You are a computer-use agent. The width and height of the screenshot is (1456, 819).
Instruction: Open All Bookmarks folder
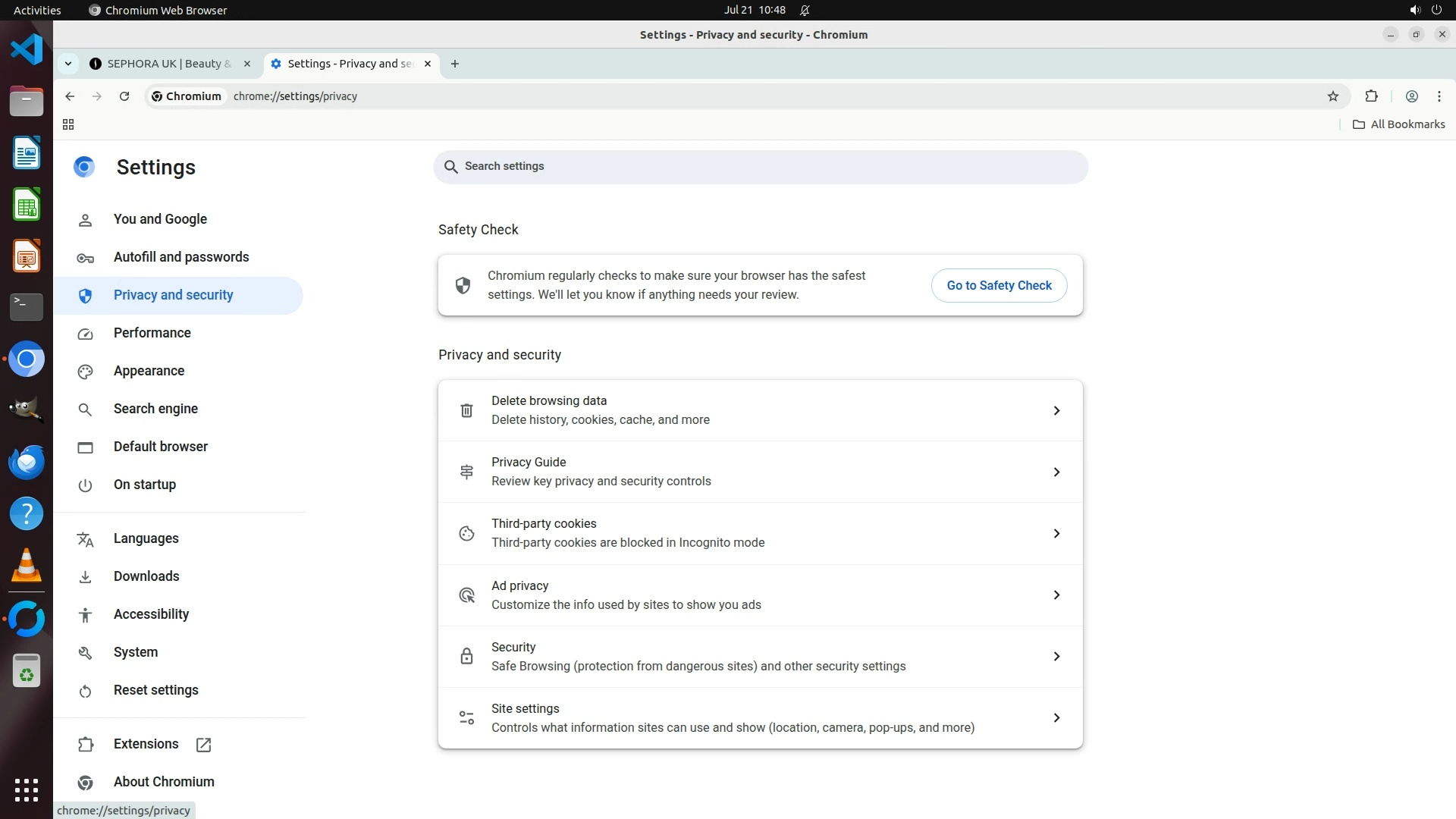1398,124
